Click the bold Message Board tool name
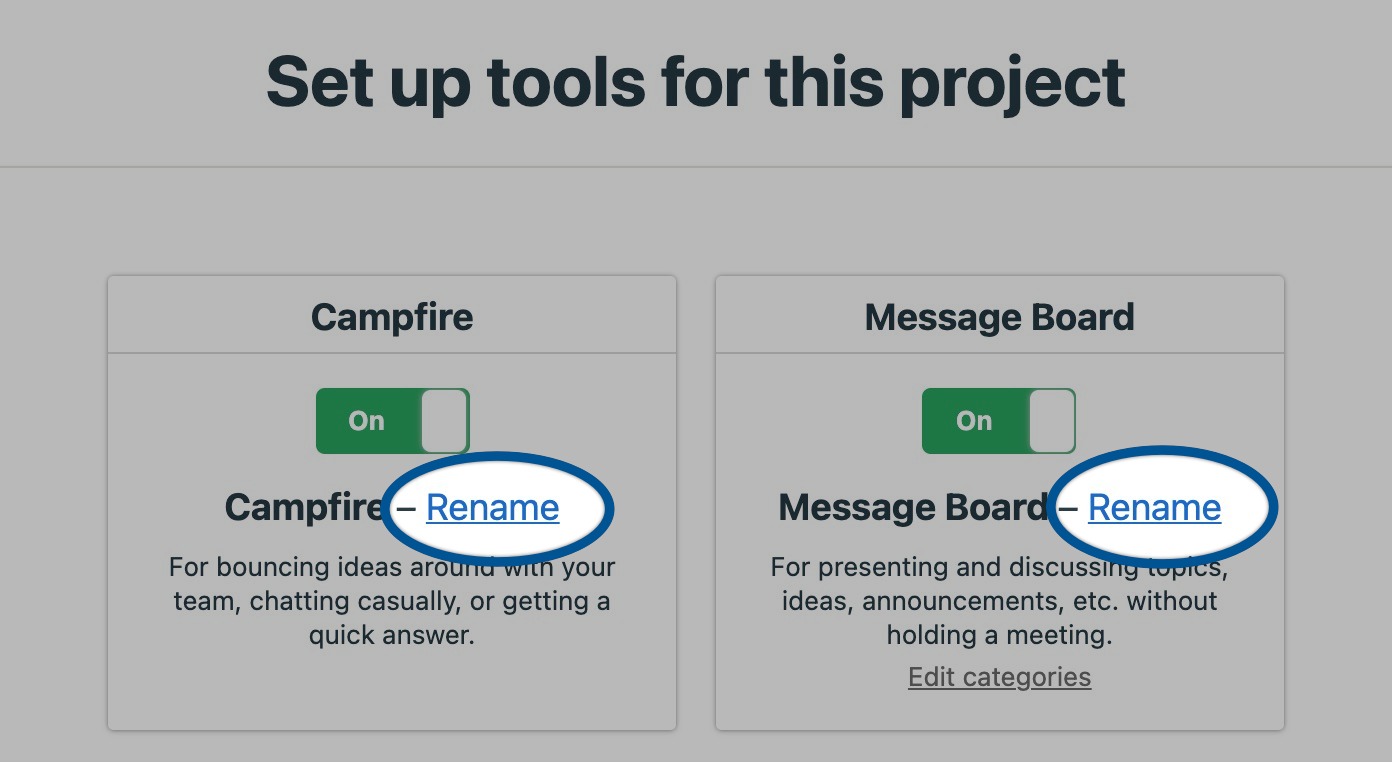Viewport: 1392px width, 762px height. pos(910,508)
